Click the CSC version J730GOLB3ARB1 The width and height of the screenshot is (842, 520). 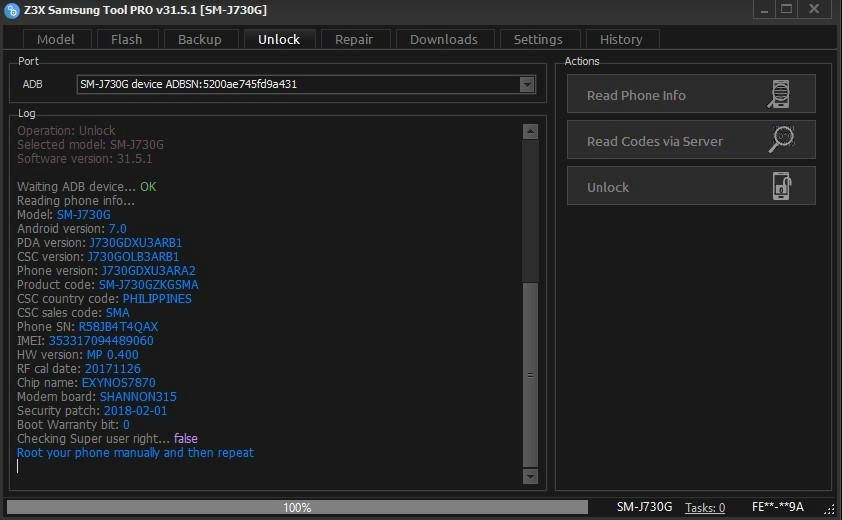[x=133, y=257]
